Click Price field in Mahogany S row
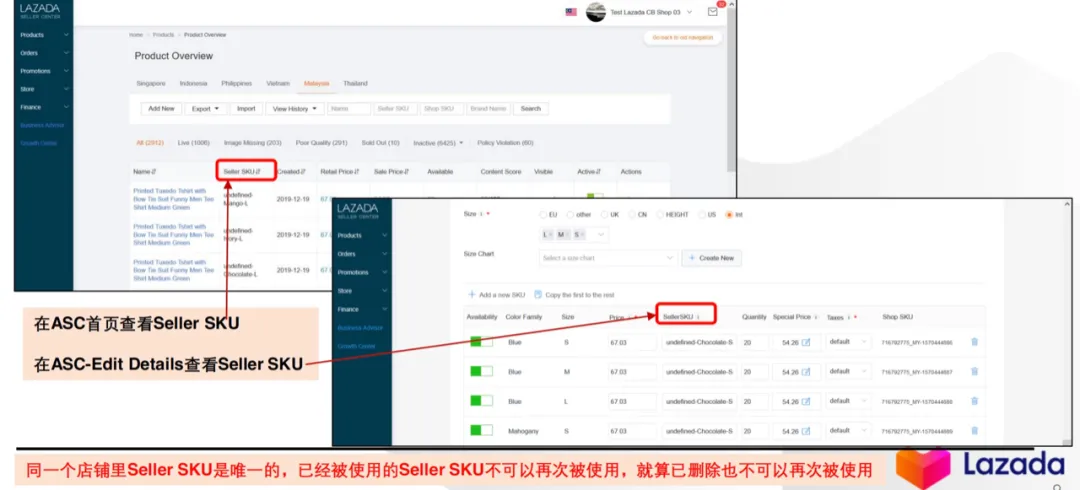 pos(632,431)
